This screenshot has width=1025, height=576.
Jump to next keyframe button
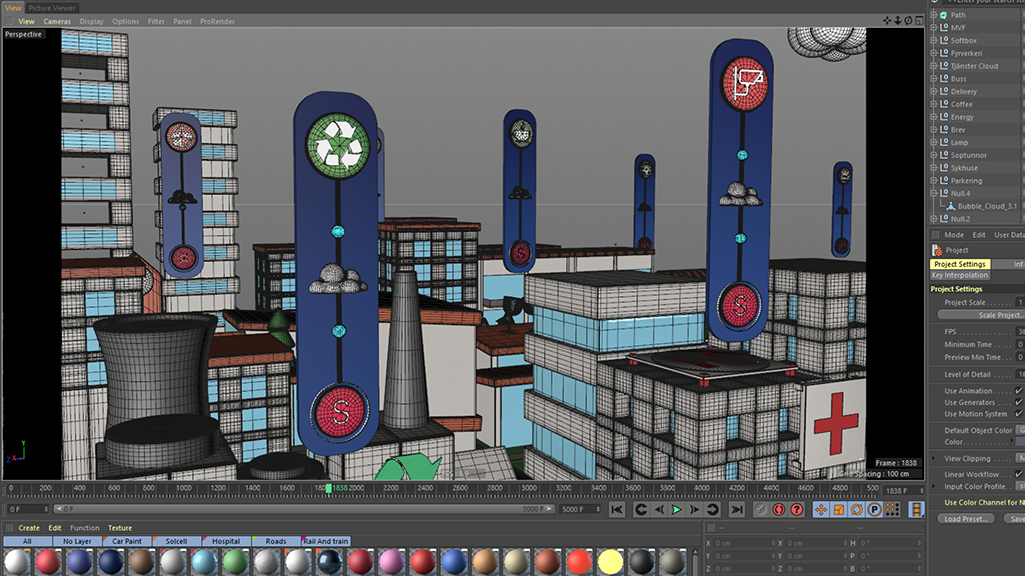[713, 509]
